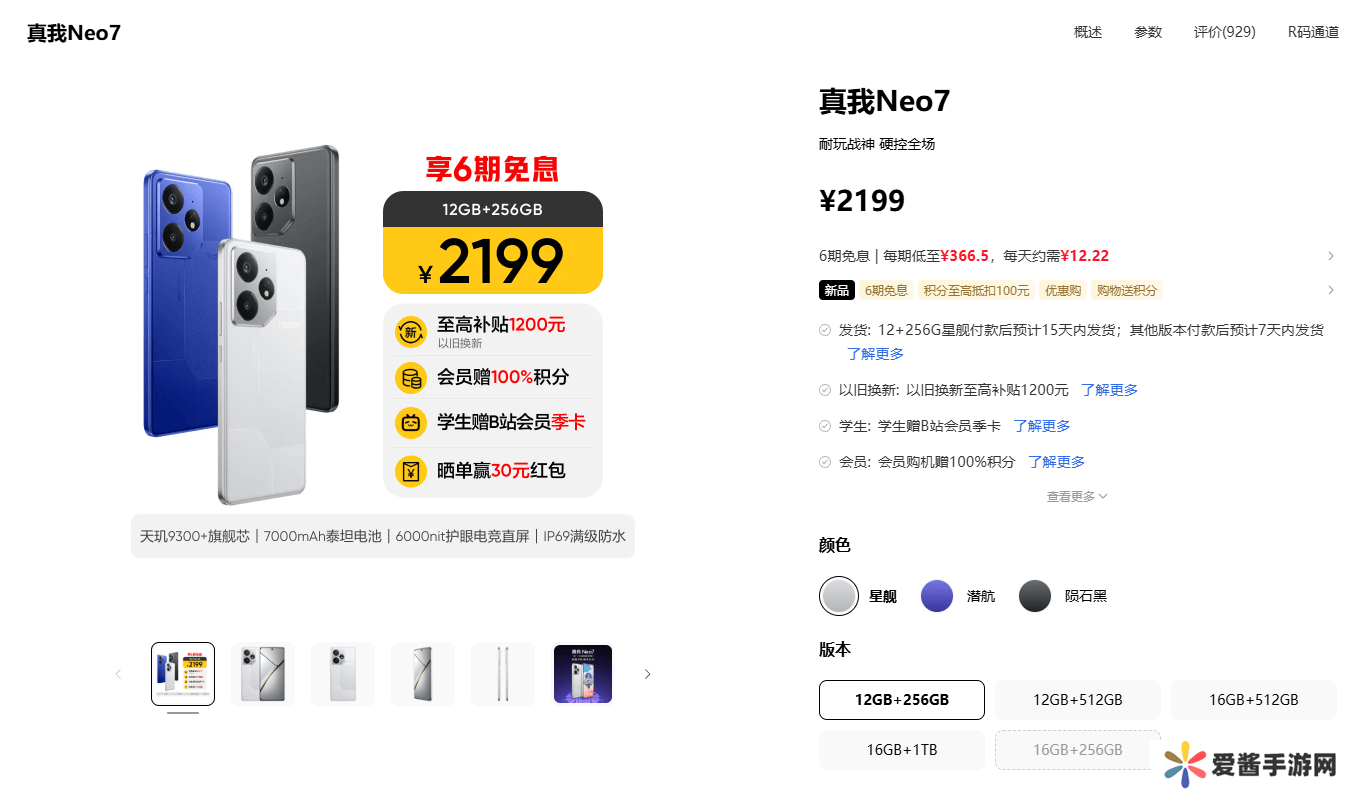The height and width of the screenshot is (790, 1350).
Task: Expand the promotion tags row chevron
Action: [x=1331, y=290]
